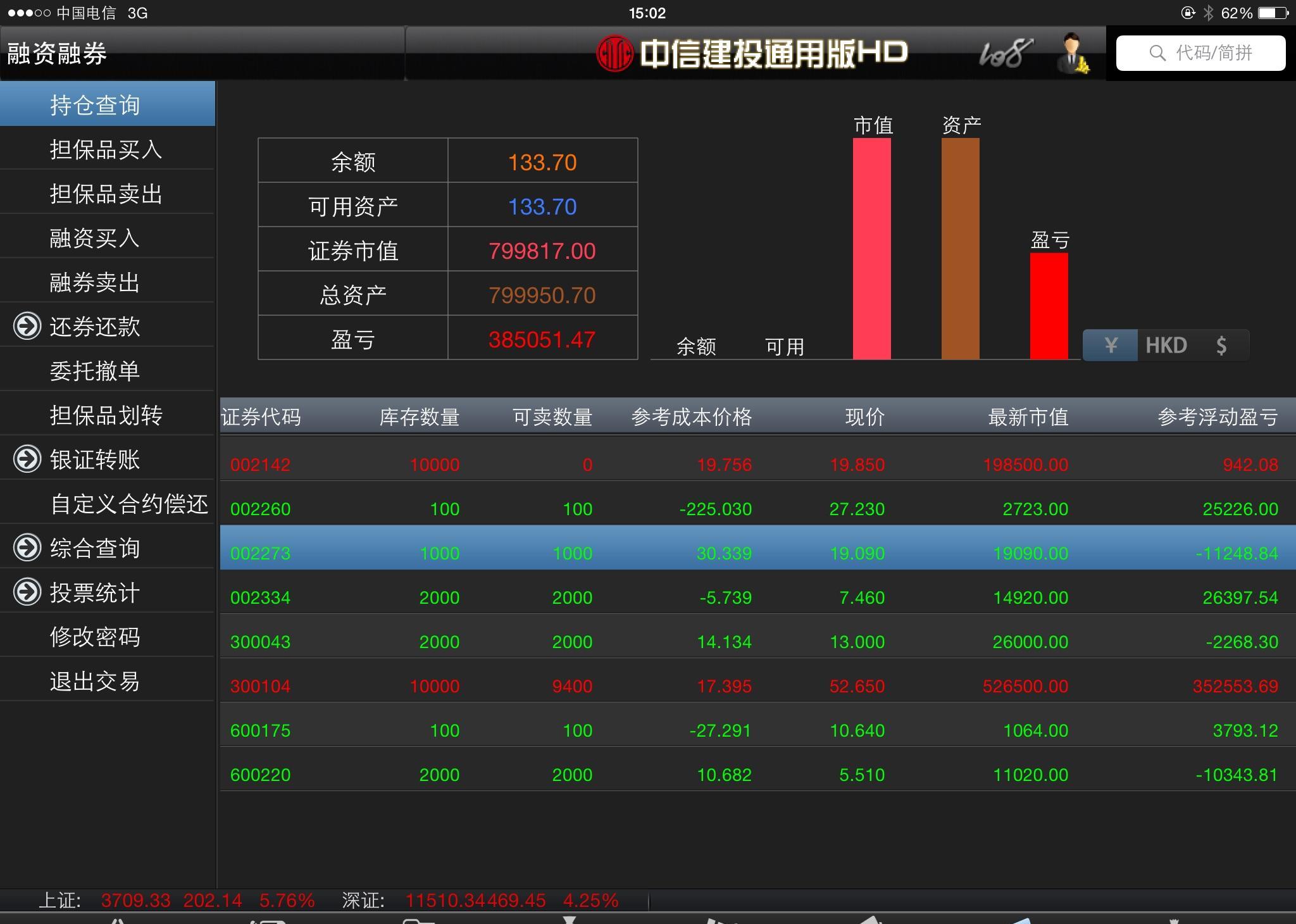This screenshot has height=924, width=1296.
Task: Select the pink 市值 bar in chart
Action: point(871,249)
